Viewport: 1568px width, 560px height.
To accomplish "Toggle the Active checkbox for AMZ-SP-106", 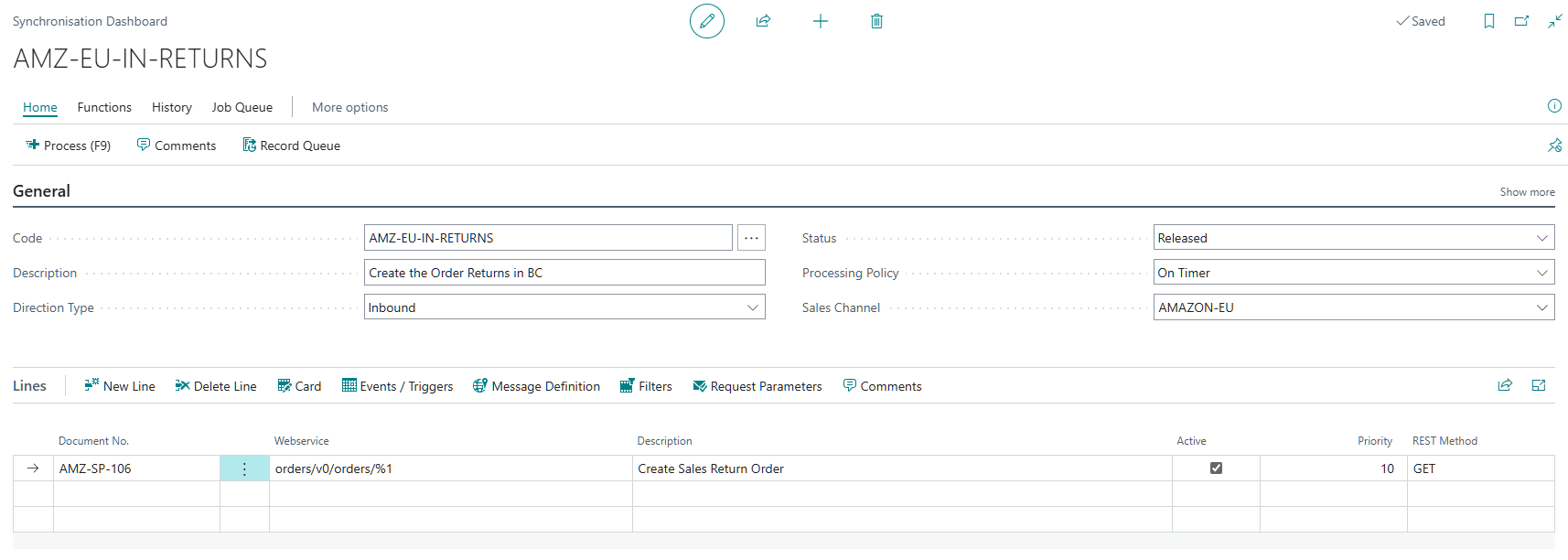I will [1216, 468].
